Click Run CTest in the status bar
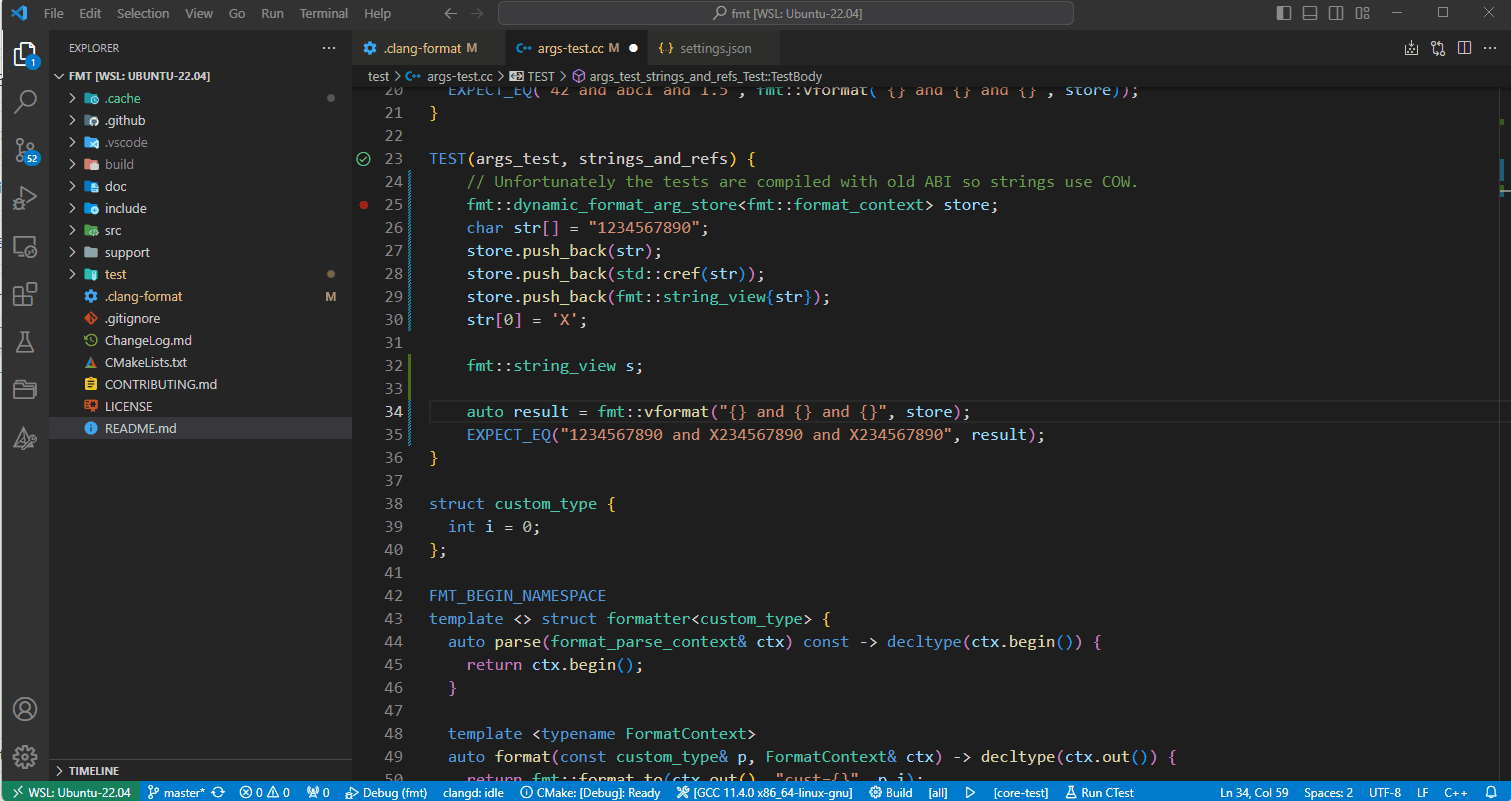The width and height of the screenshot is (1511, 801). 1099,793
